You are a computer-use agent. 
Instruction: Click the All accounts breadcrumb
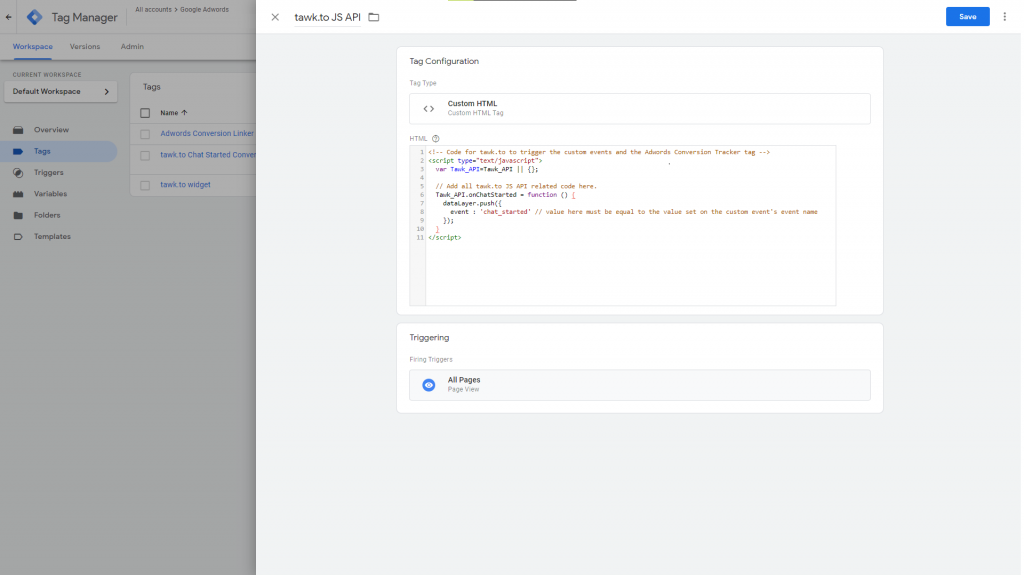click(x=153, y=10)
